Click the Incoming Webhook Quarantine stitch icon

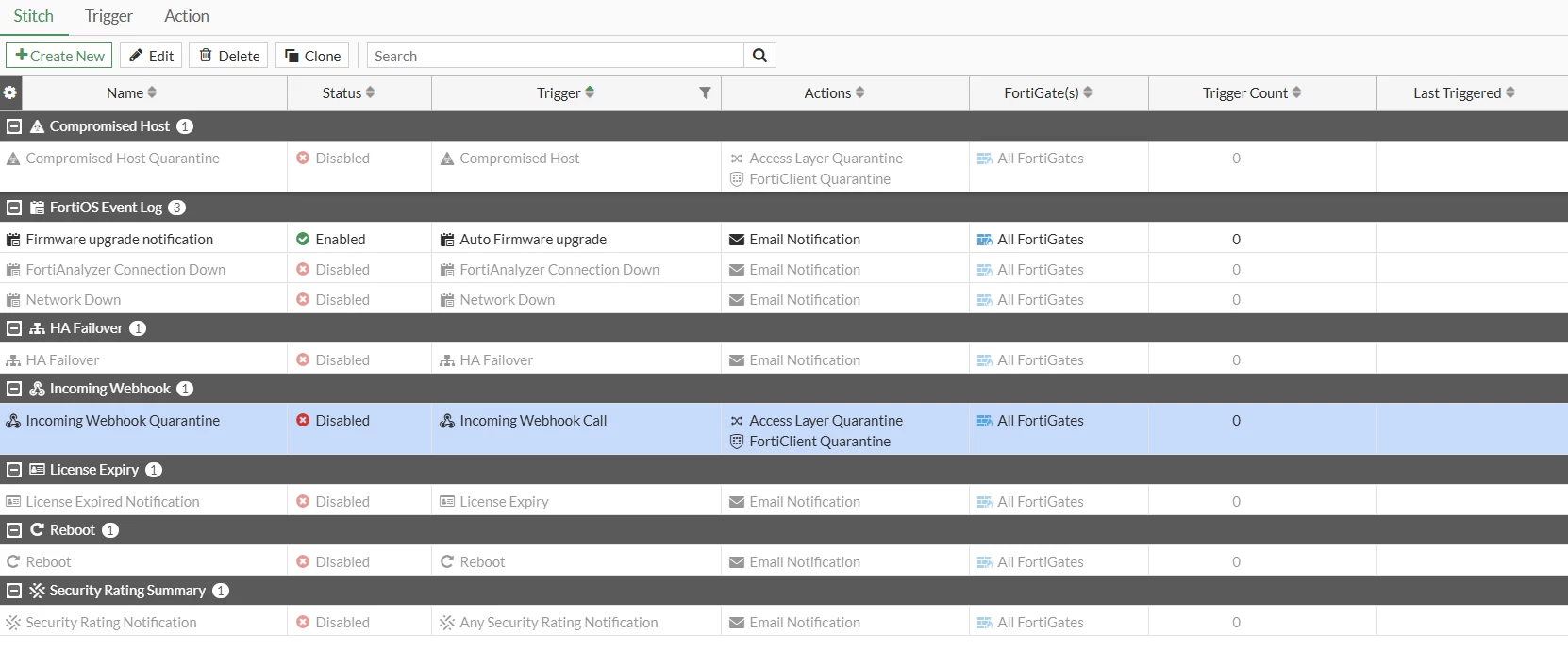(x=13, y=421)
